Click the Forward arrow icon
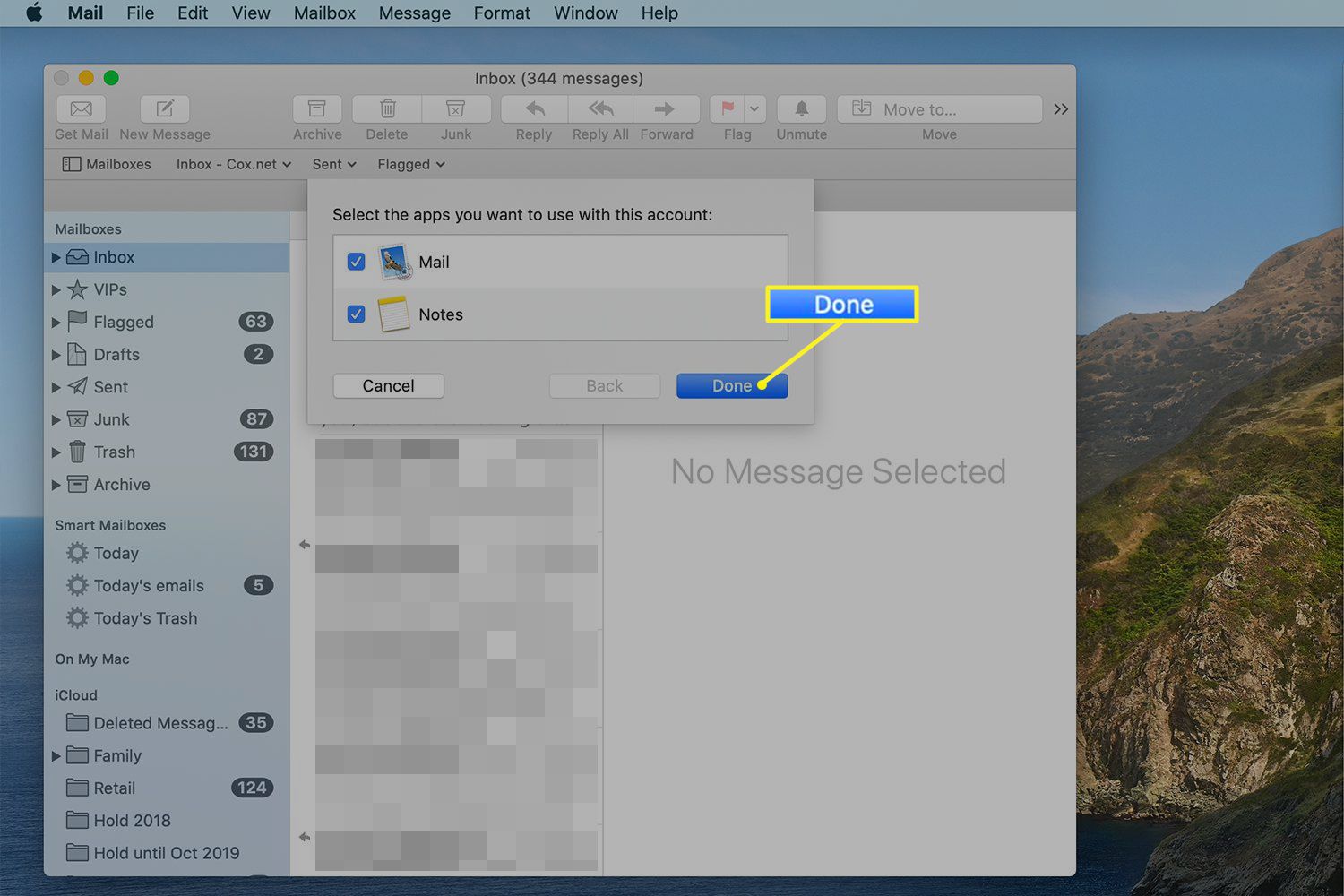Image resolution: width=1344 pixels, height=896 pixels. (x=666, y=109)
